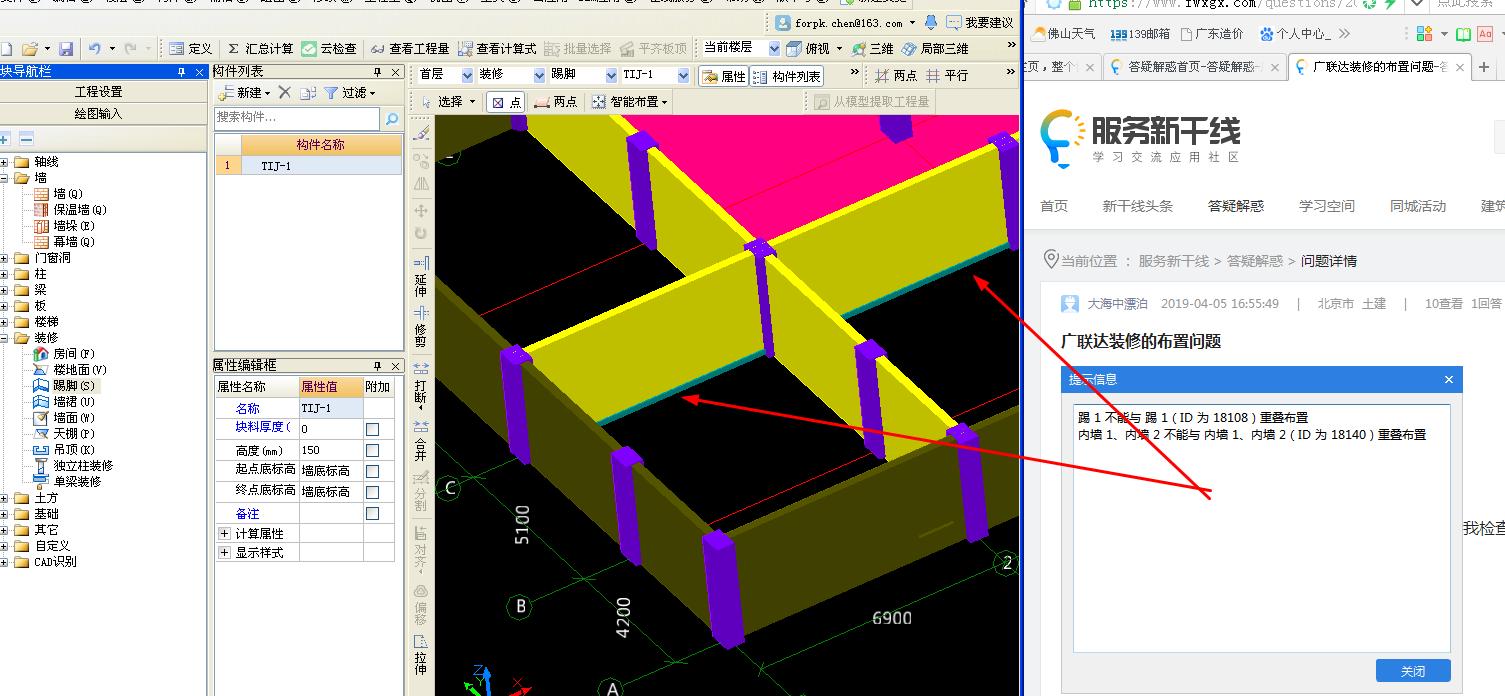Check 附加 box for 块料厚度 row
Screen dimensions: 1505x696
(x=372, y=428)
